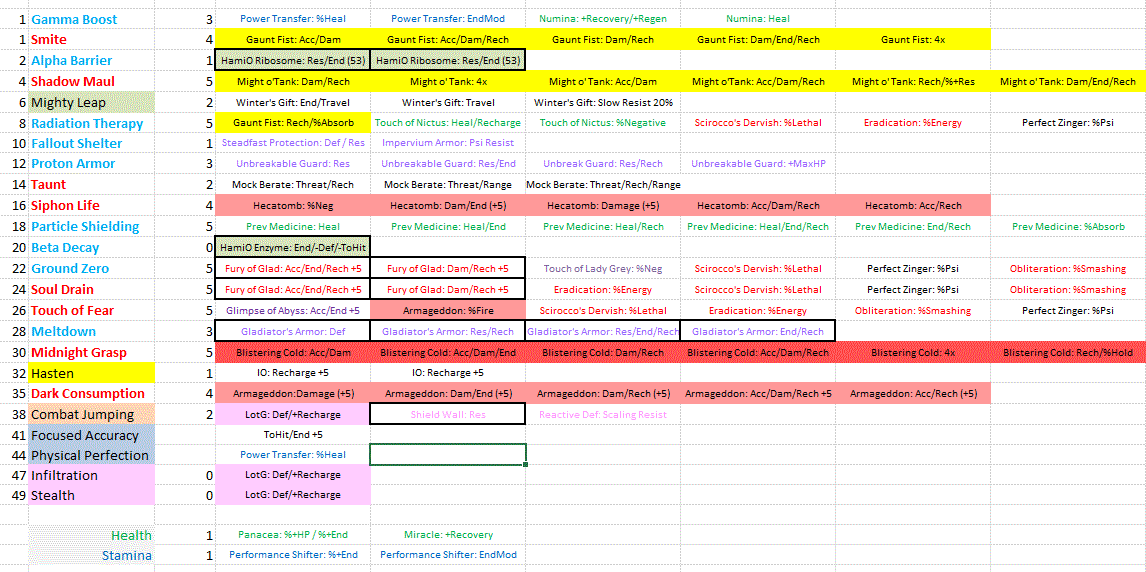This screenshot has height=572, width=1146.
Task: Click 'Touch of Lady Grey: %Neg' cell
Action: (x=603, y=268)
